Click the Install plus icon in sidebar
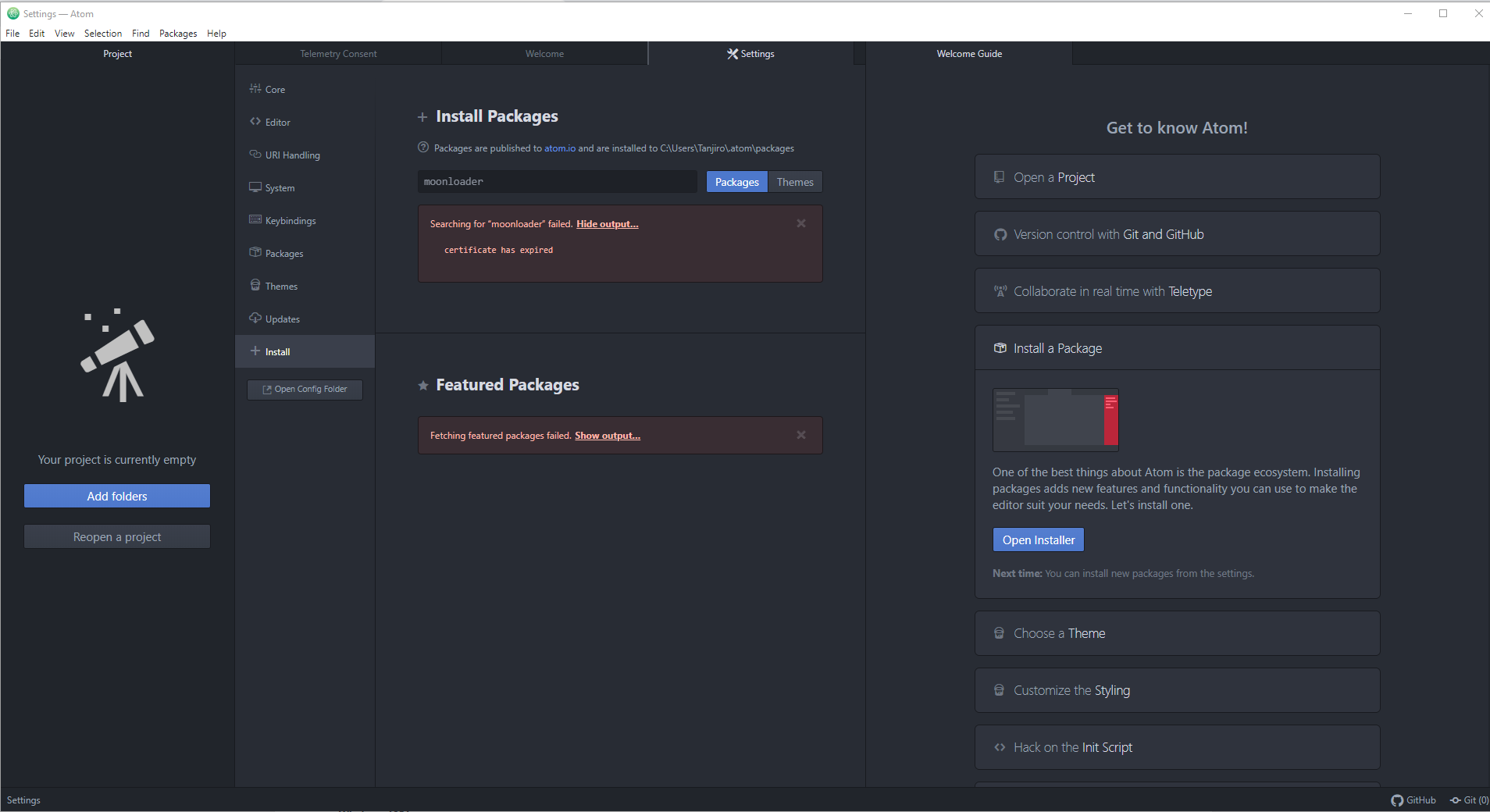The width and height of the screenshot is (1490, 812). click(x=255, y=351)
